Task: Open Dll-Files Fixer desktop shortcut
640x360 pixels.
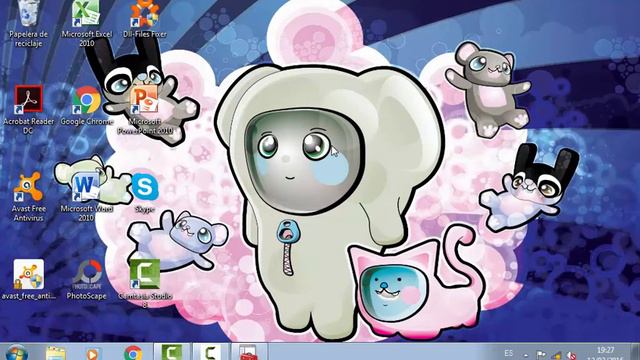Action: 144,20
